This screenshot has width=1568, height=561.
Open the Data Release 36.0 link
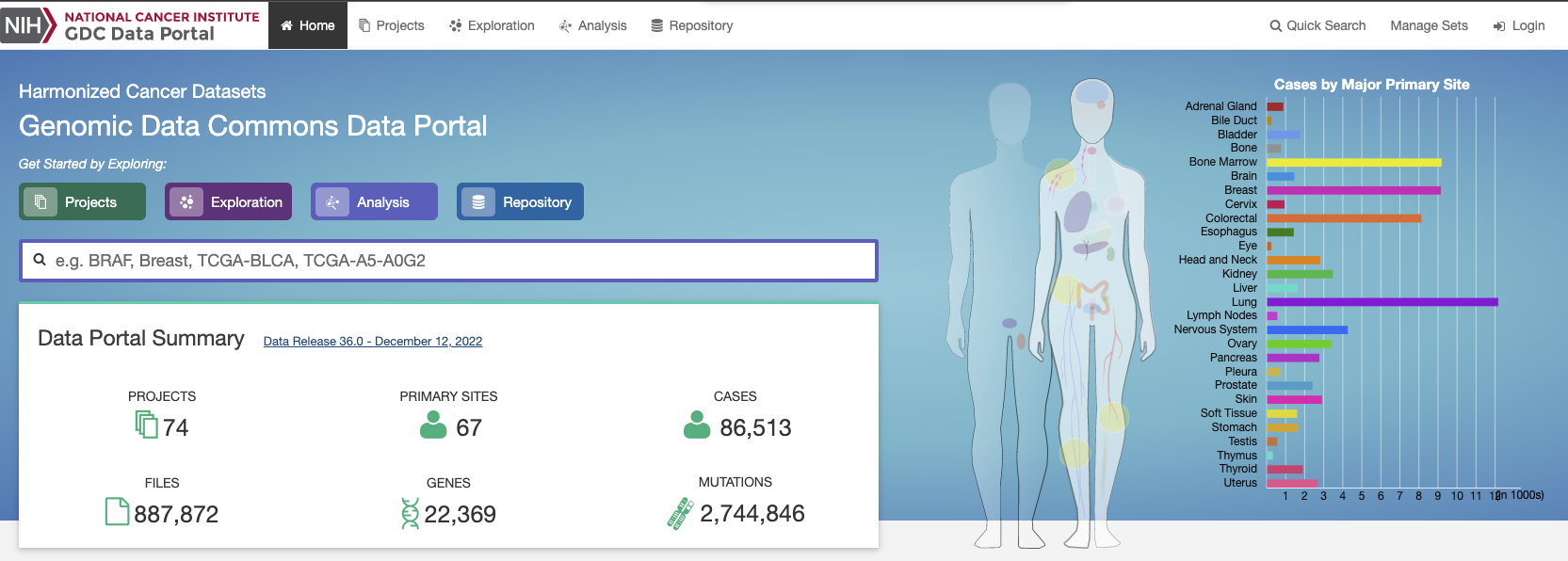(373, 342)
